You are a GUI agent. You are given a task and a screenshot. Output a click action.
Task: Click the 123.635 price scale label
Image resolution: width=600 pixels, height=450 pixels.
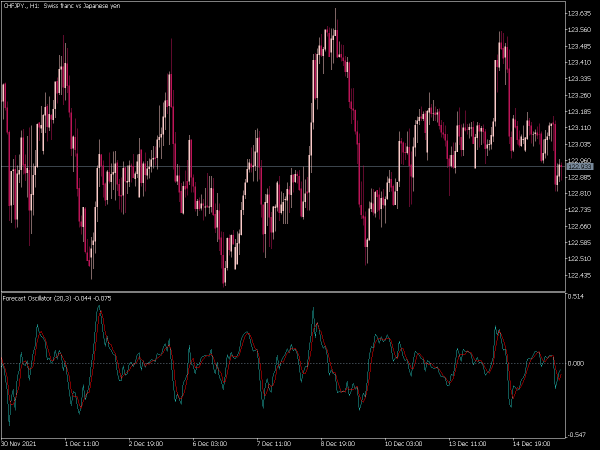[579, 13]
